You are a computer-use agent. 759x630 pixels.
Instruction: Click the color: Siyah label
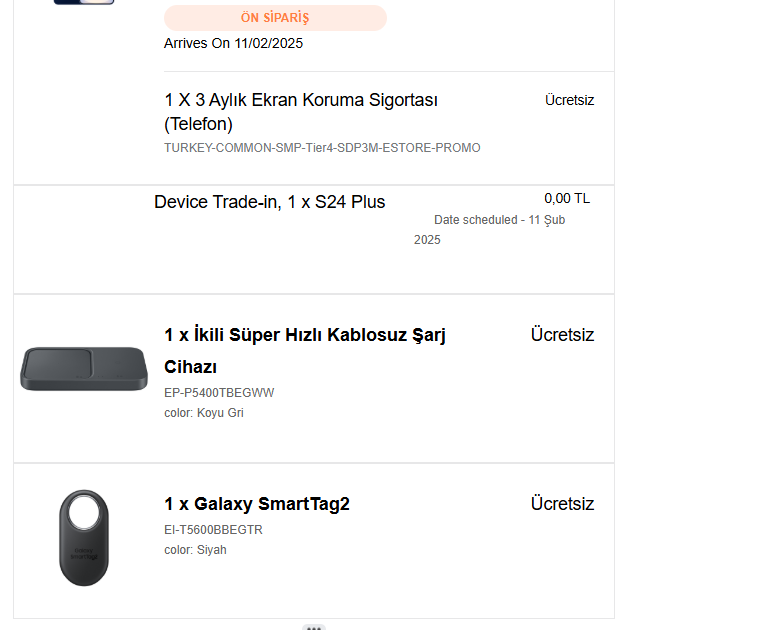coord(195,550)
